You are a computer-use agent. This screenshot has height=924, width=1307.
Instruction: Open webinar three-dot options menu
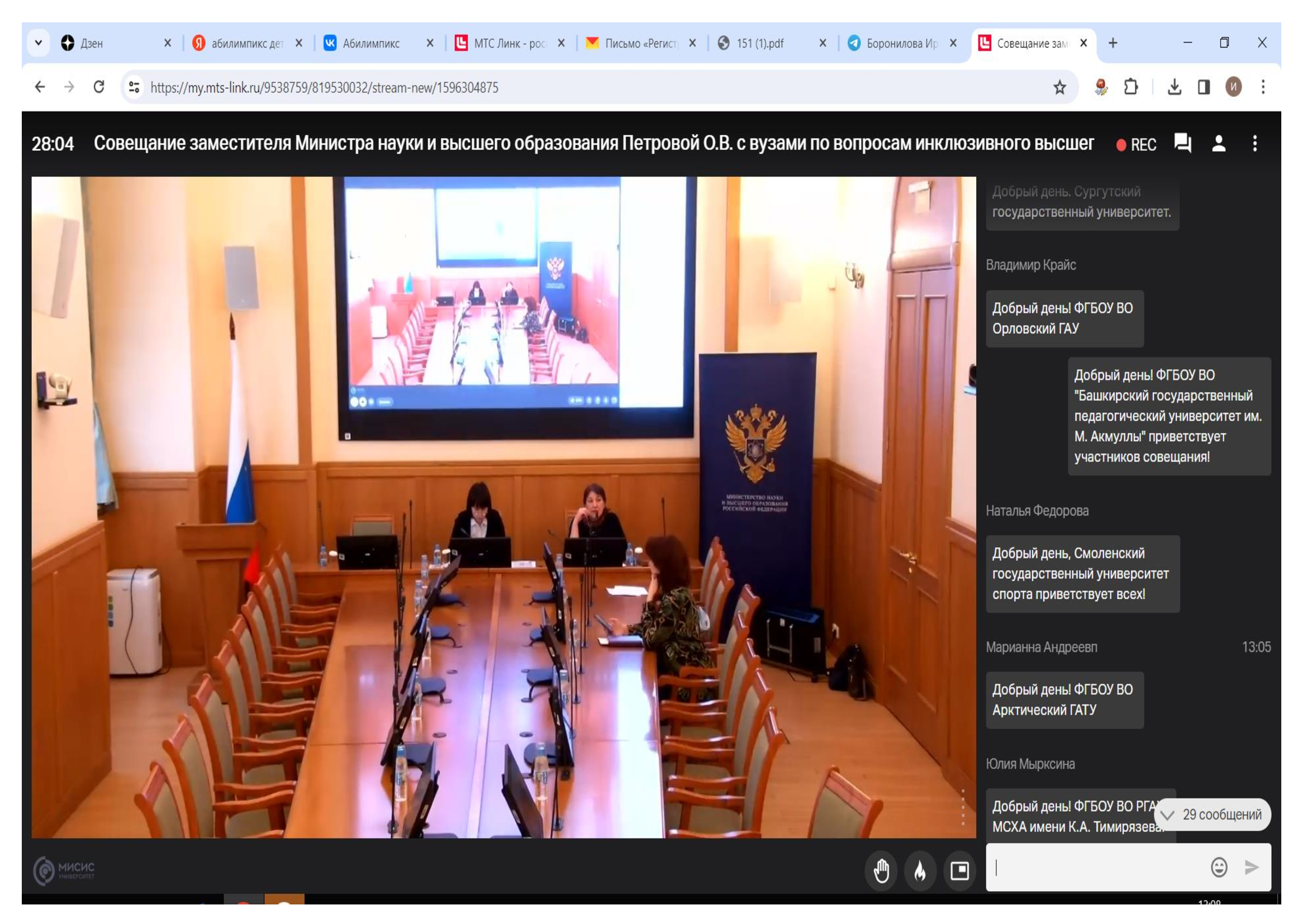click(x=1254, y=144)
